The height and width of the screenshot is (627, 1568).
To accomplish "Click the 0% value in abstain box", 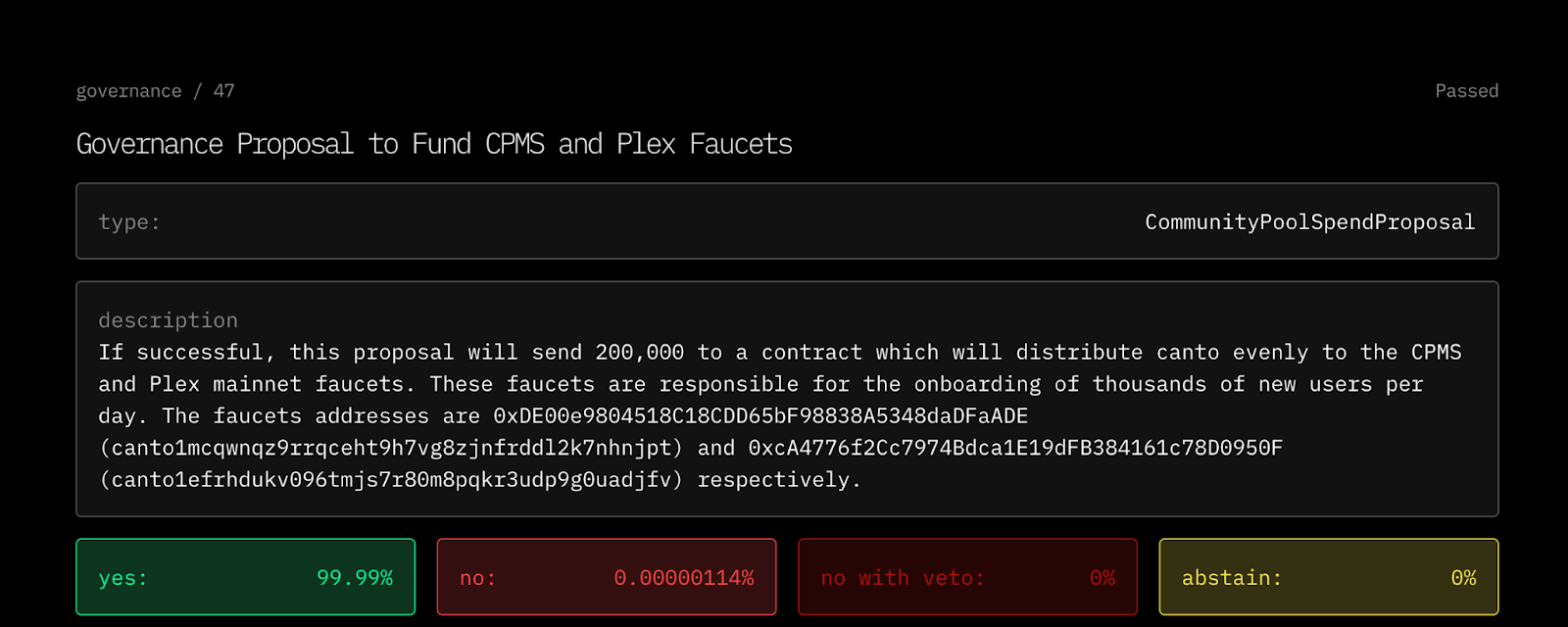I will click(x=1463, y=578).
